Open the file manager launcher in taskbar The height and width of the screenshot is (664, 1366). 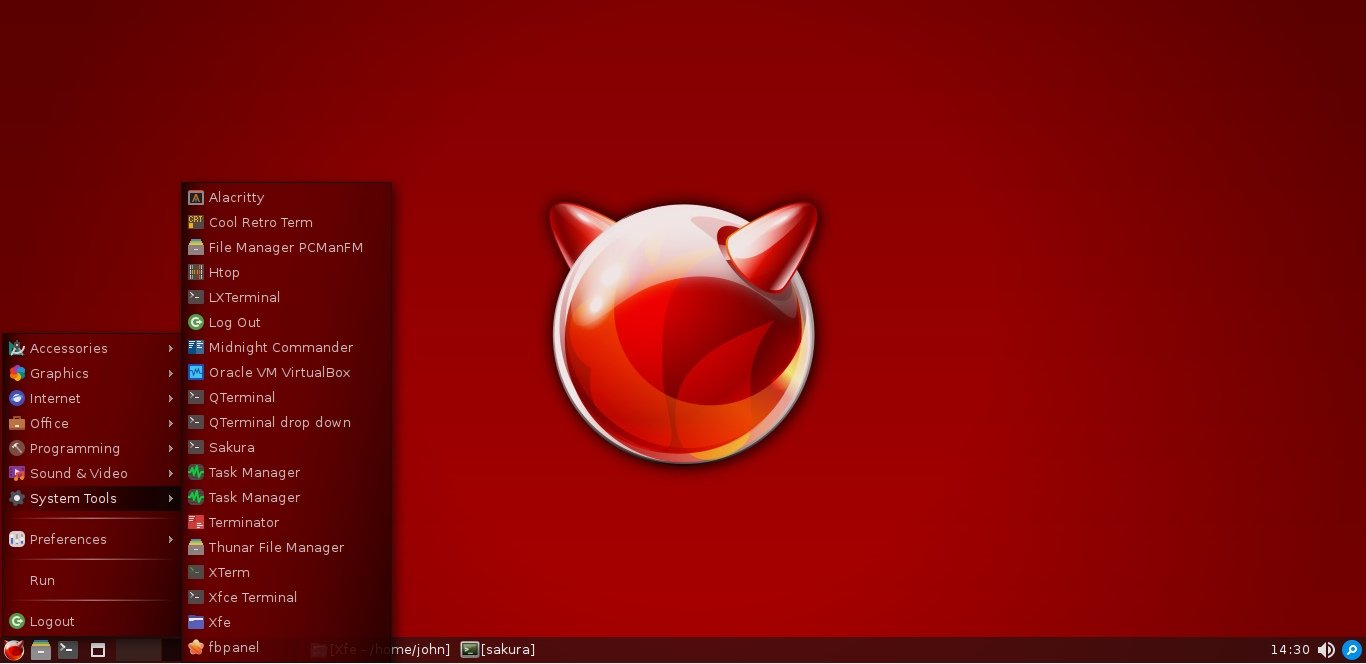pos(41,650)
